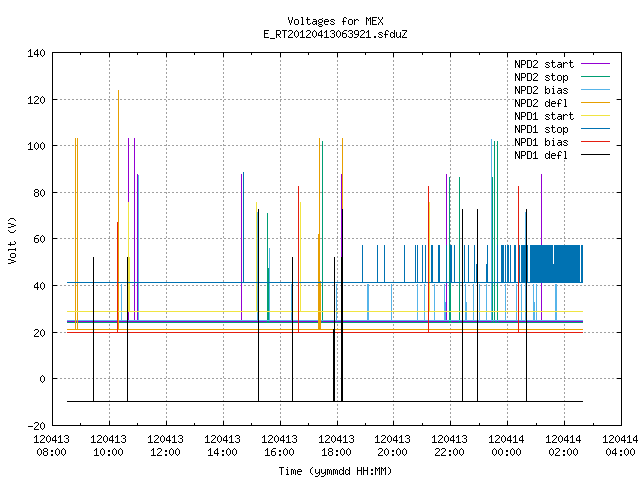Click the '120413 16:00' x-axis tick label
640x480 pixels.
(x=280, y=446)
